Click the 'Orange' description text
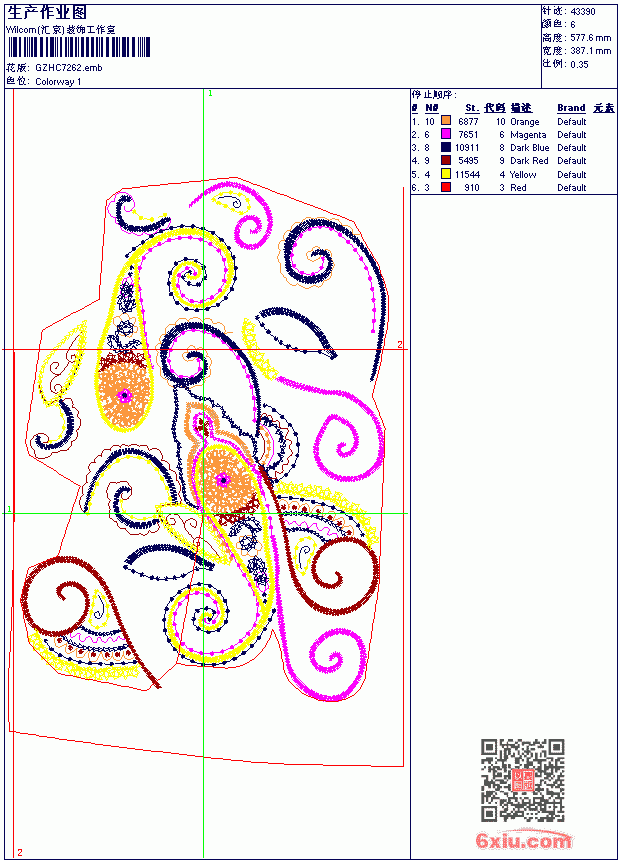620x860 pixels. pyautogui.click(x=525, y=122)
